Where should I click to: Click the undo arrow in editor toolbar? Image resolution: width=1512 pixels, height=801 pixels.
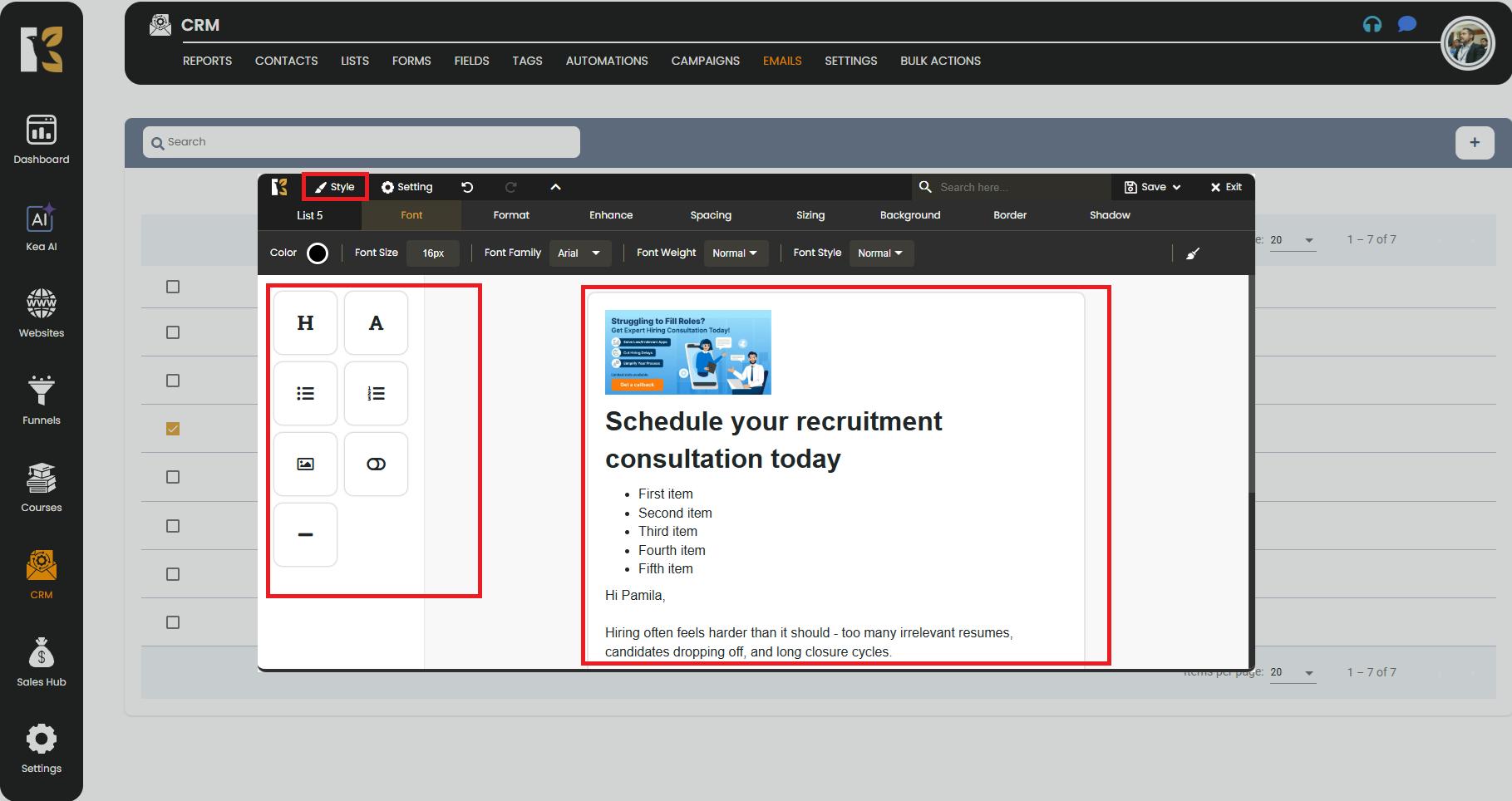click(467, 187)
